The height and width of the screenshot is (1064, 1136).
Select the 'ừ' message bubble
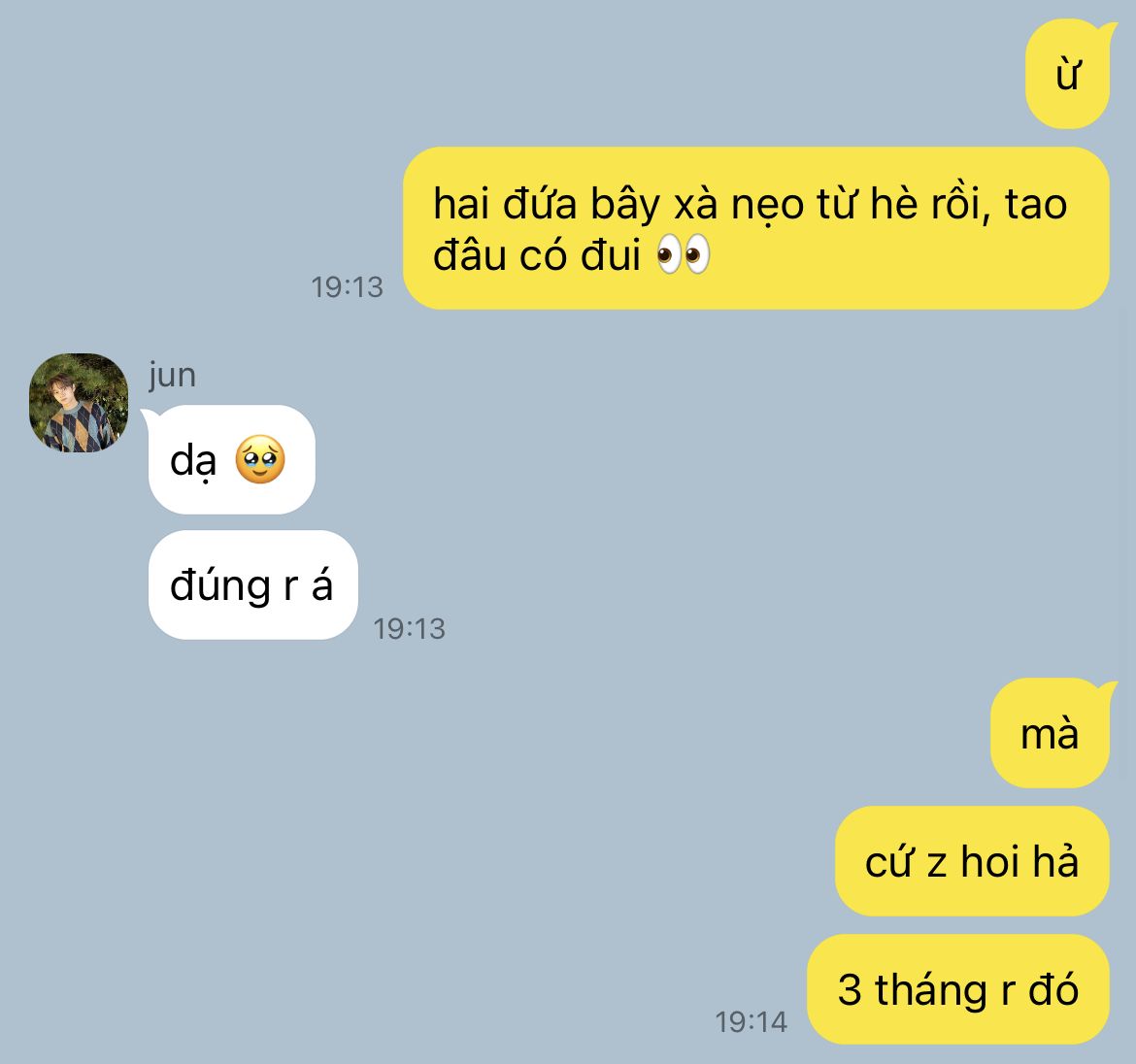coord(1068,74)
